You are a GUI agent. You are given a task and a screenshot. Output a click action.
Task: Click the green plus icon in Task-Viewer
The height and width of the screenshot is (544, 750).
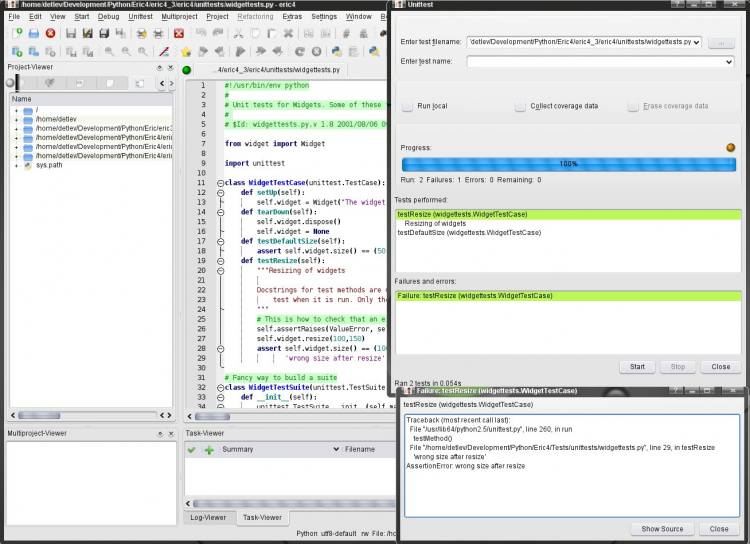point(209,450)
